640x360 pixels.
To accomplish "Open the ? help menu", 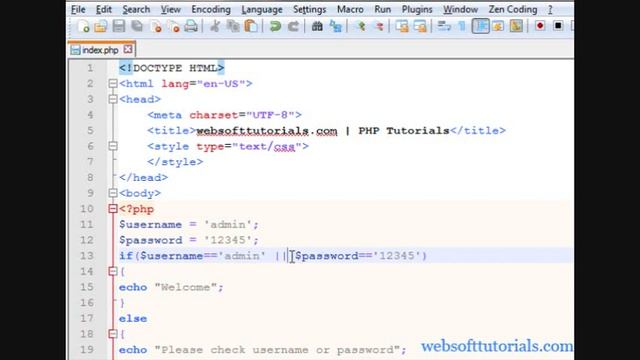I will tap(550, 9).
